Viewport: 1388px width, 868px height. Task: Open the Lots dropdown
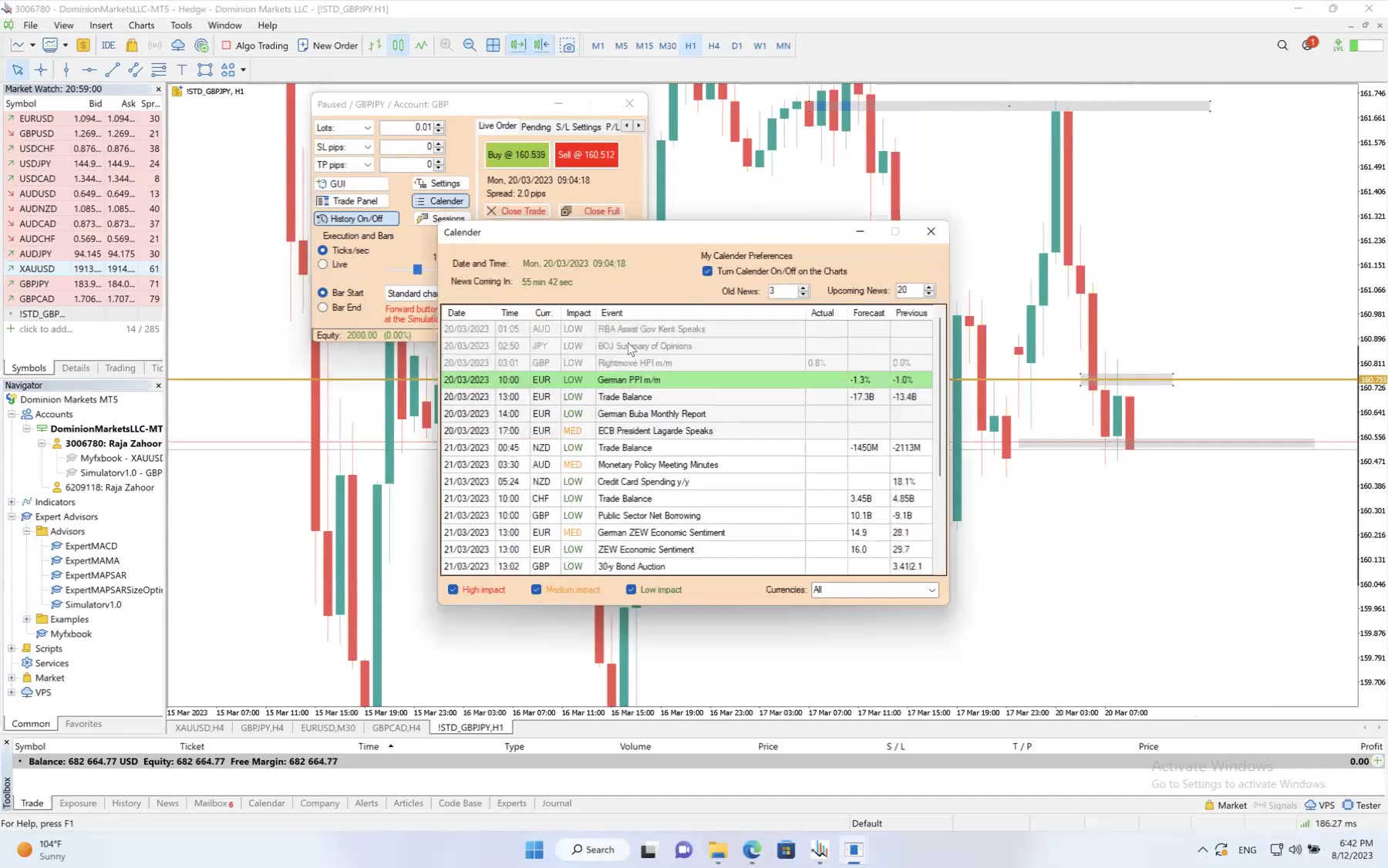pos(344,127)
